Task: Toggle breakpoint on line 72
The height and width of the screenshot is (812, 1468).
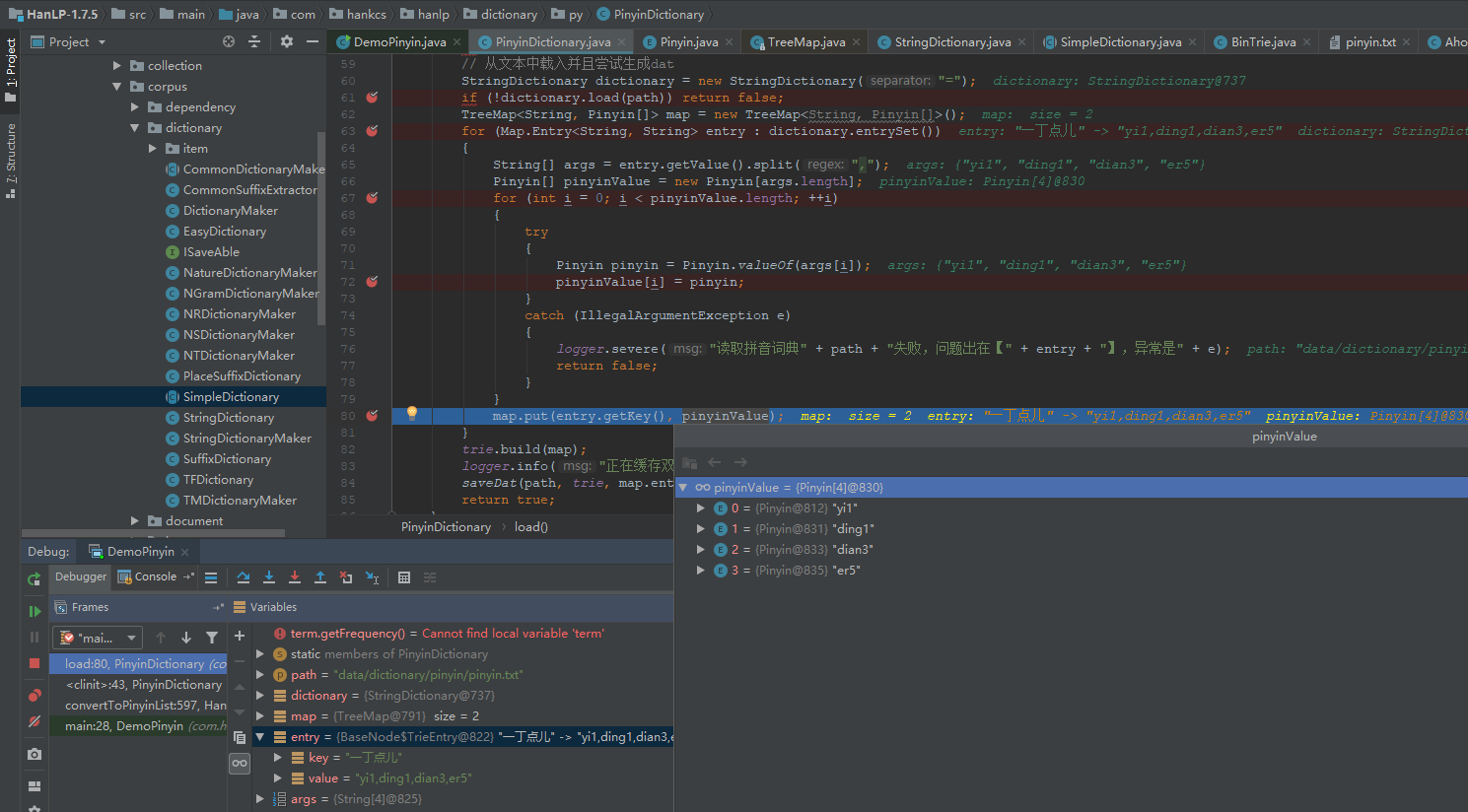Action: click(x=372, y=282)
